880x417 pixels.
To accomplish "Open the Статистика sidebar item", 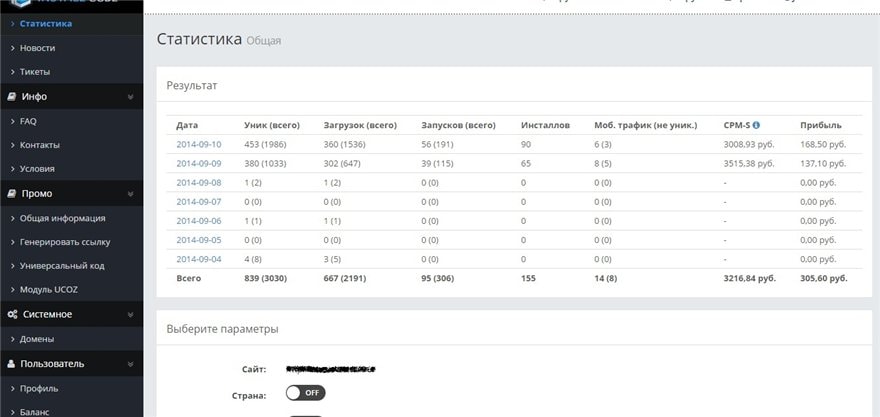I will pyautogui.click(x=45, y=24).
